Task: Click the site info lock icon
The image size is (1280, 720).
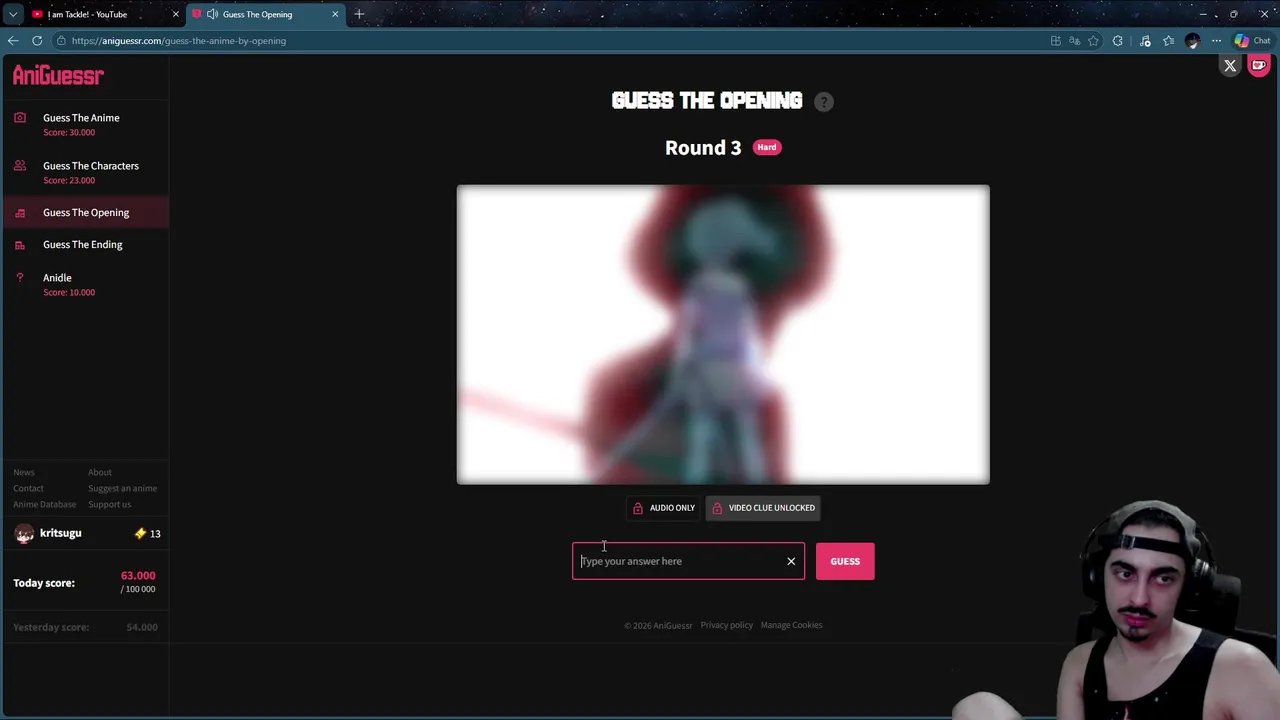Action: click(61, 41)
